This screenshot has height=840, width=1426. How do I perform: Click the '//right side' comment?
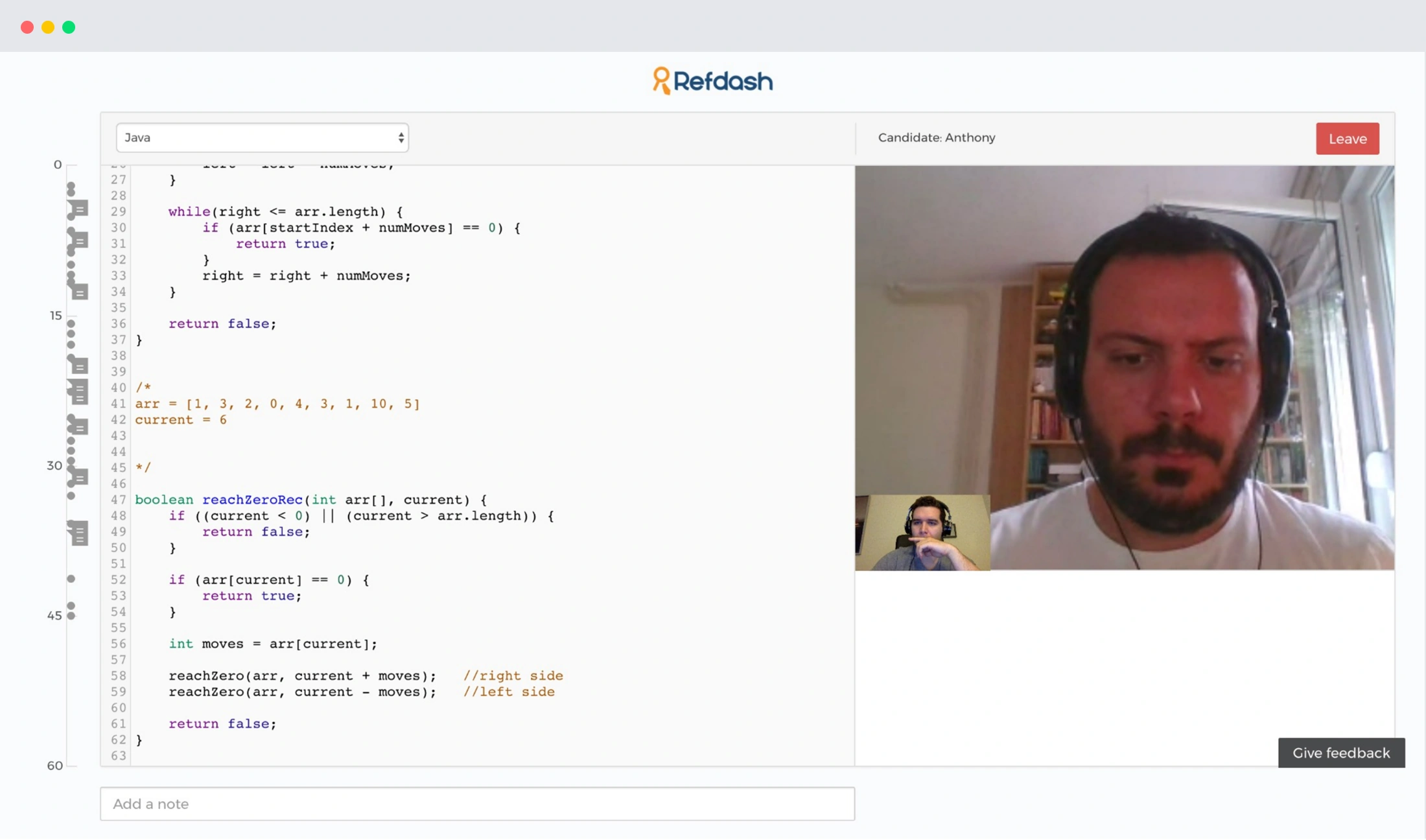click(513, 675)
